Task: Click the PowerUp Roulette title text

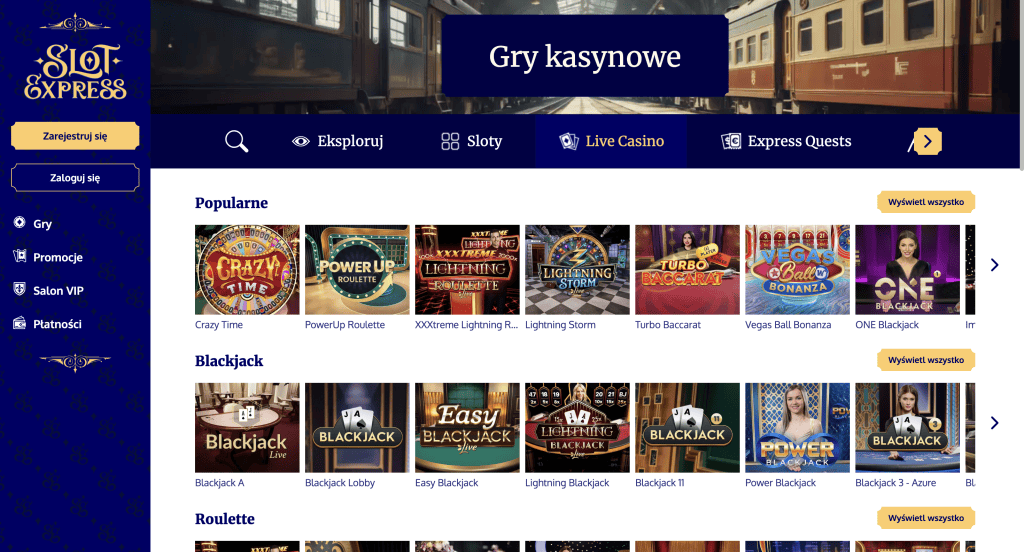Action: 345,325
